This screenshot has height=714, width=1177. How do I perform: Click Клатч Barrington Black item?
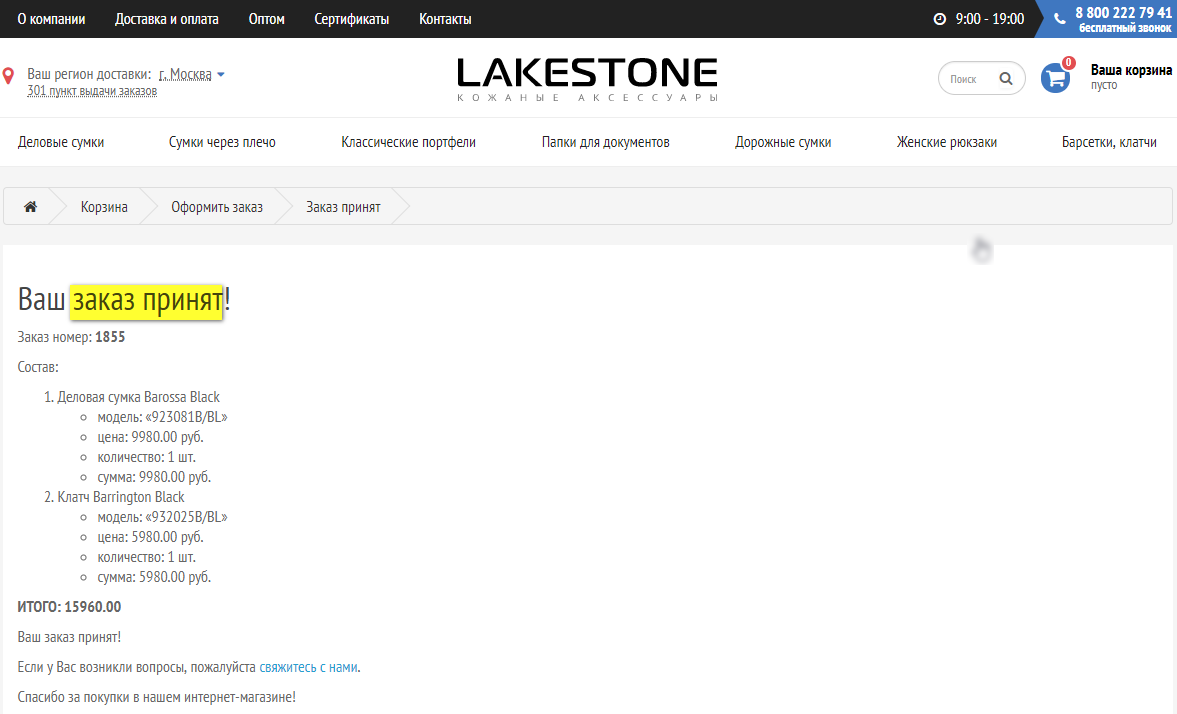[121, 497]
